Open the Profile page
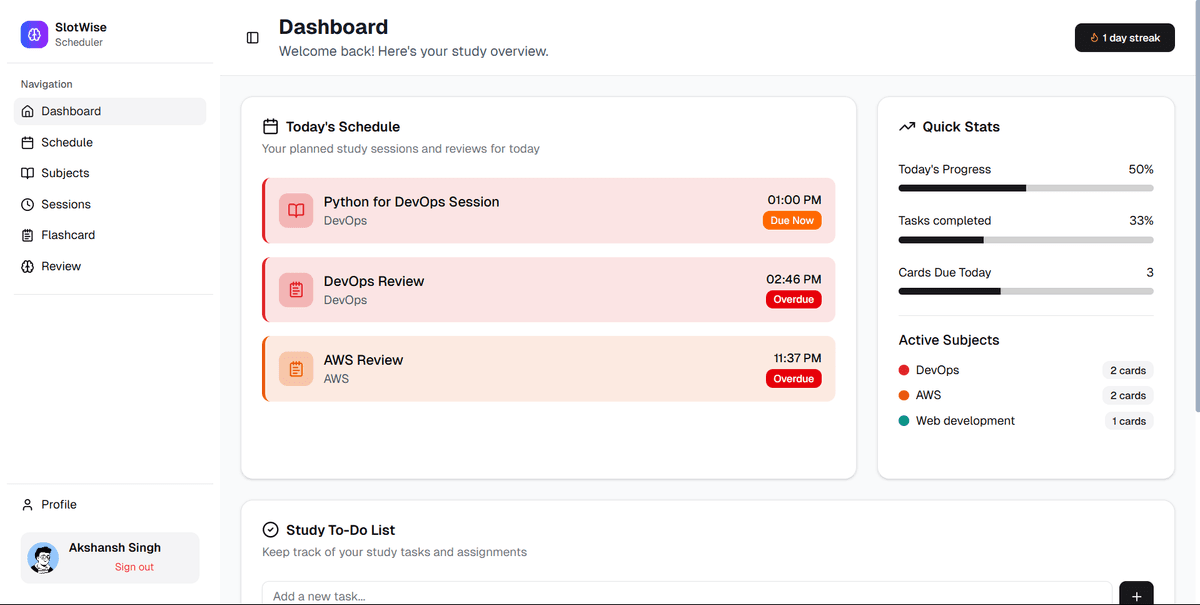 point(59,505)
